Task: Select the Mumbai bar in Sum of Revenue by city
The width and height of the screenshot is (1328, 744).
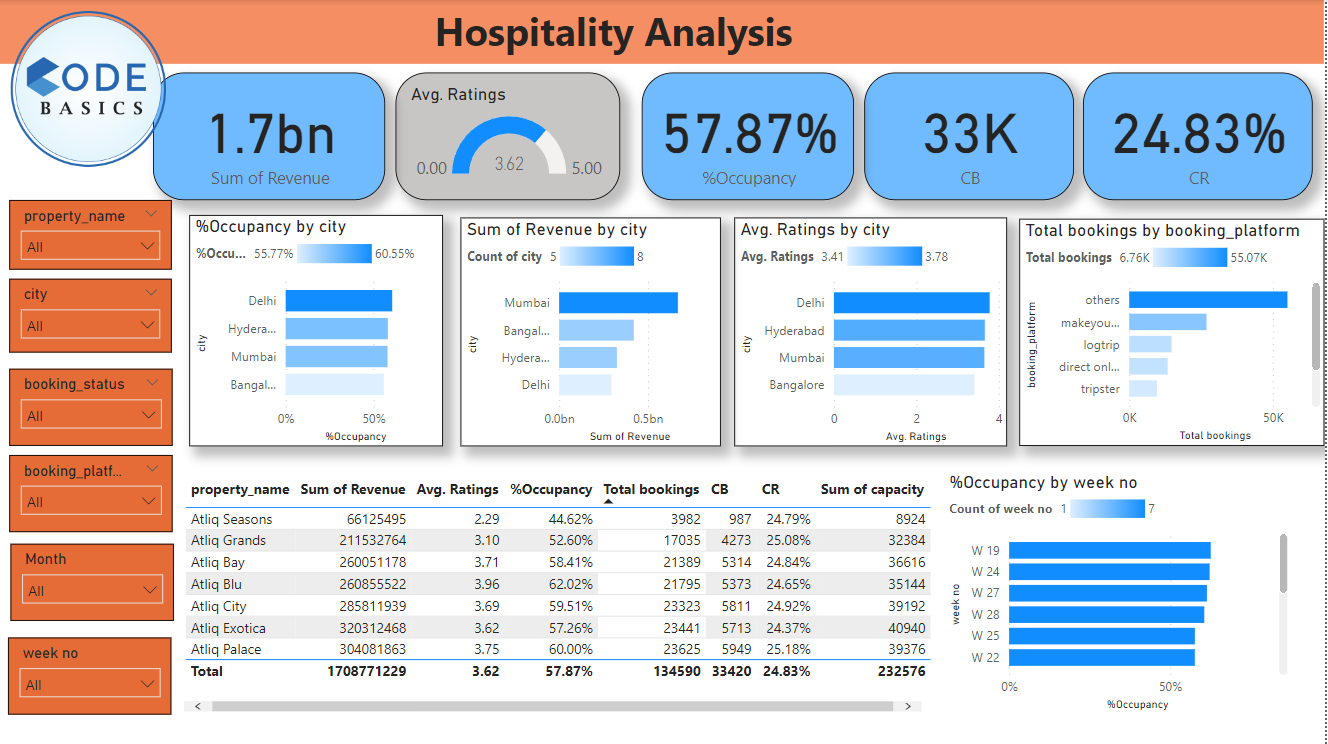Action: pos(617,303)
